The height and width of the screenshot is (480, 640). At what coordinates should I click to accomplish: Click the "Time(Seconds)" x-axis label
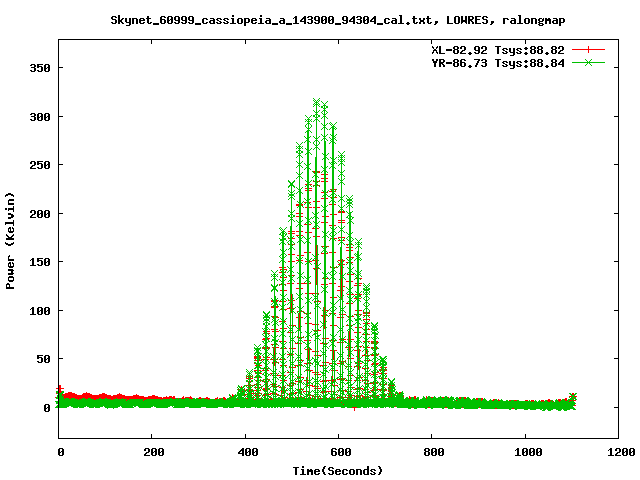(338, 470)
